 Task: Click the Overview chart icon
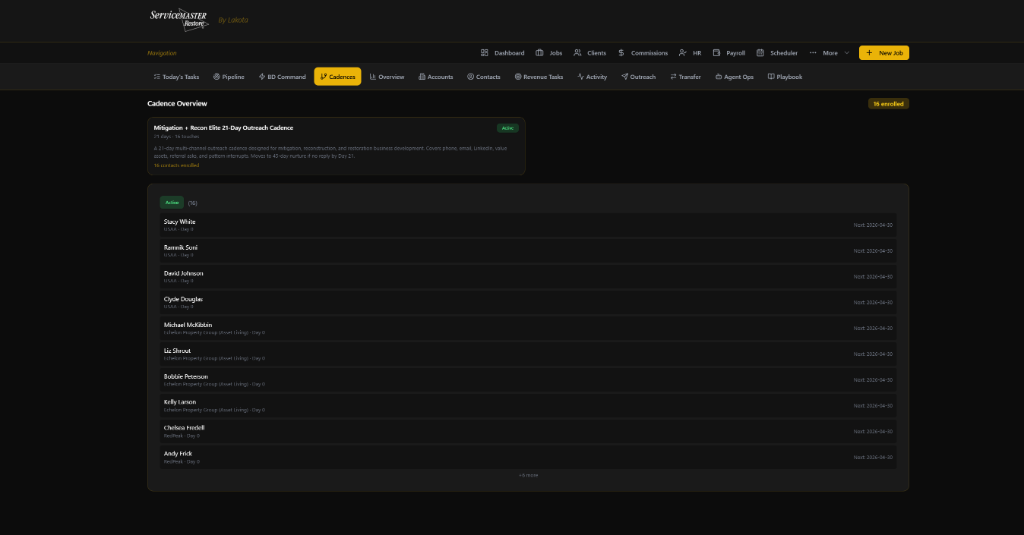(x=373, y=76)
